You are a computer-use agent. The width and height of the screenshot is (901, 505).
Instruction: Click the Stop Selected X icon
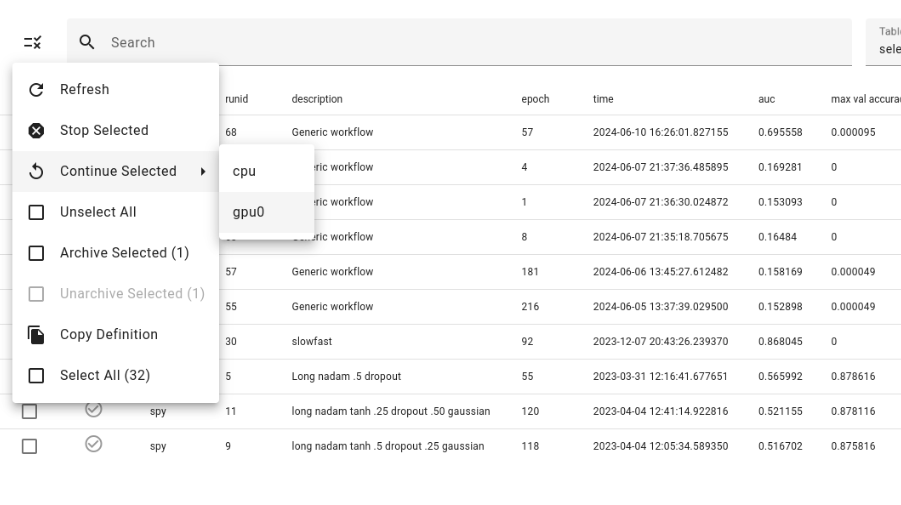pyautogui.click(x=36, y=131)
